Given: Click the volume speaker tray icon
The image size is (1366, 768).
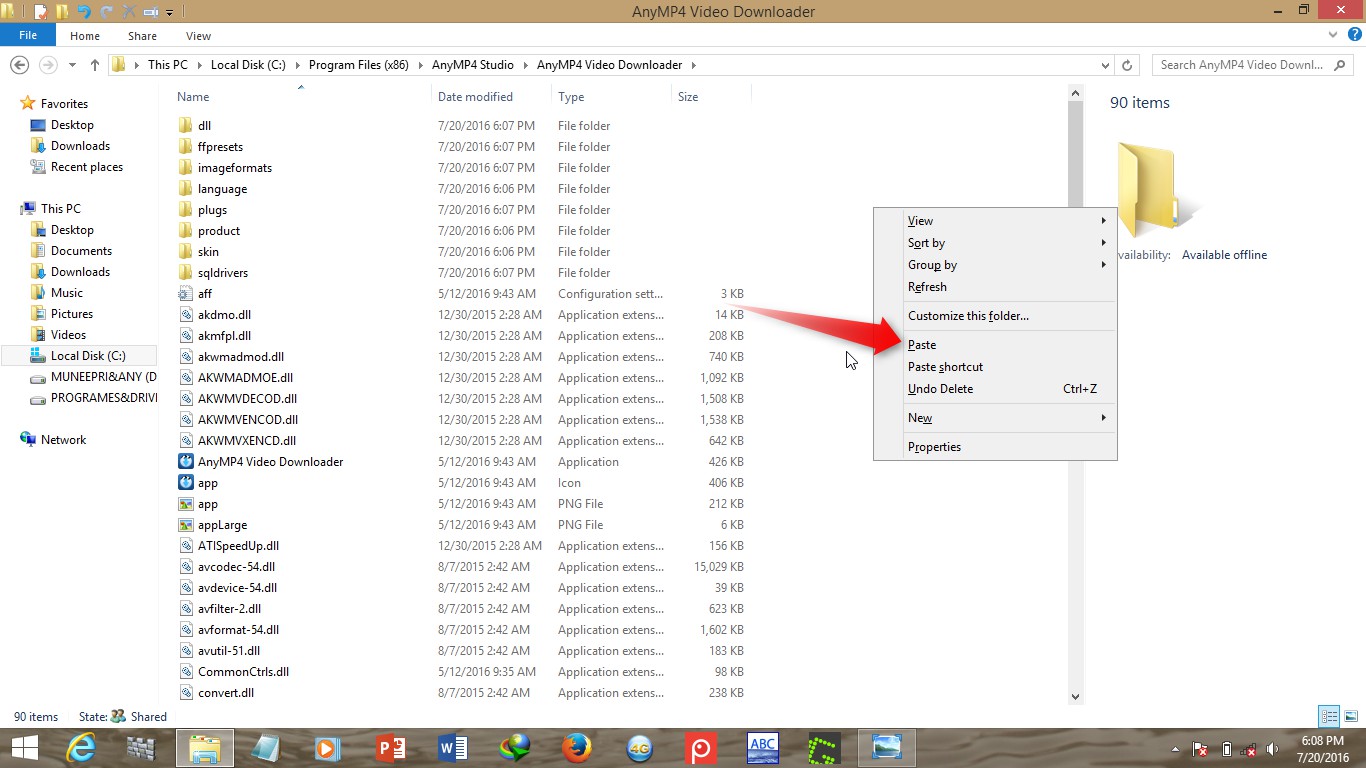Looking at the screenshot, I should click(x=1272, y=749).
